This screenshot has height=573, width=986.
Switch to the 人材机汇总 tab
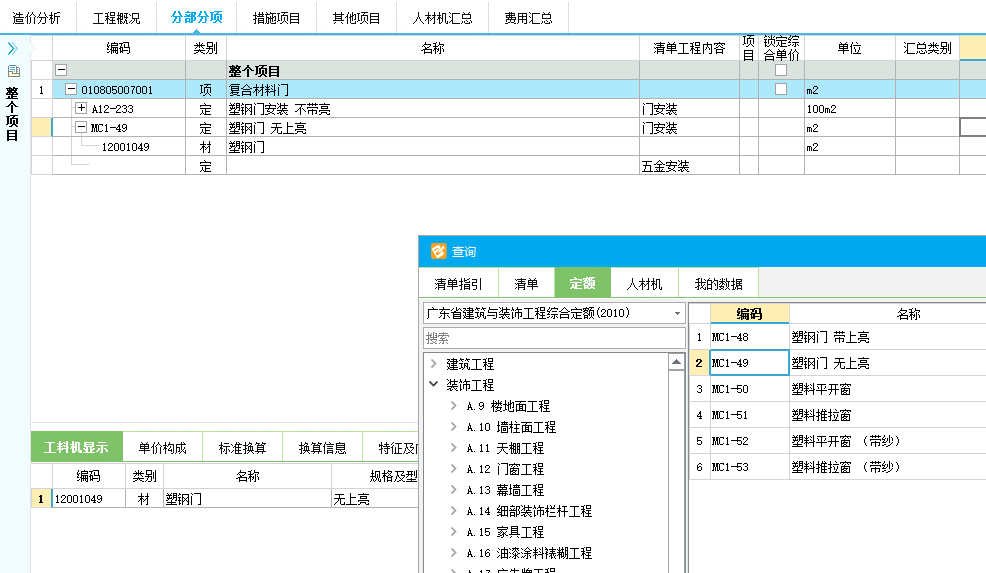[x=442, y=18]
